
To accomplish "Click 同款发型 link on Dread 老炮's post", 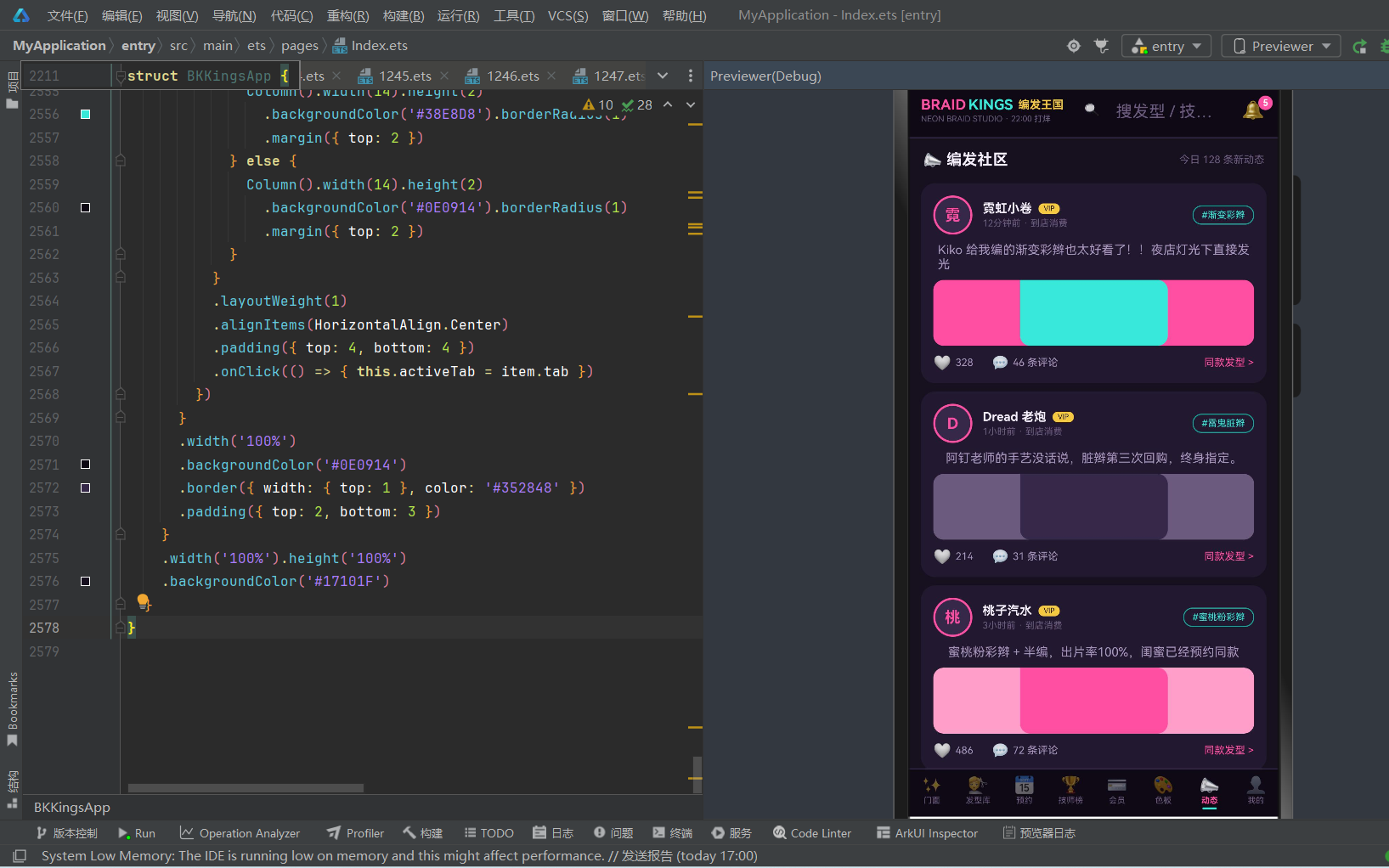I will point(1228,556).
